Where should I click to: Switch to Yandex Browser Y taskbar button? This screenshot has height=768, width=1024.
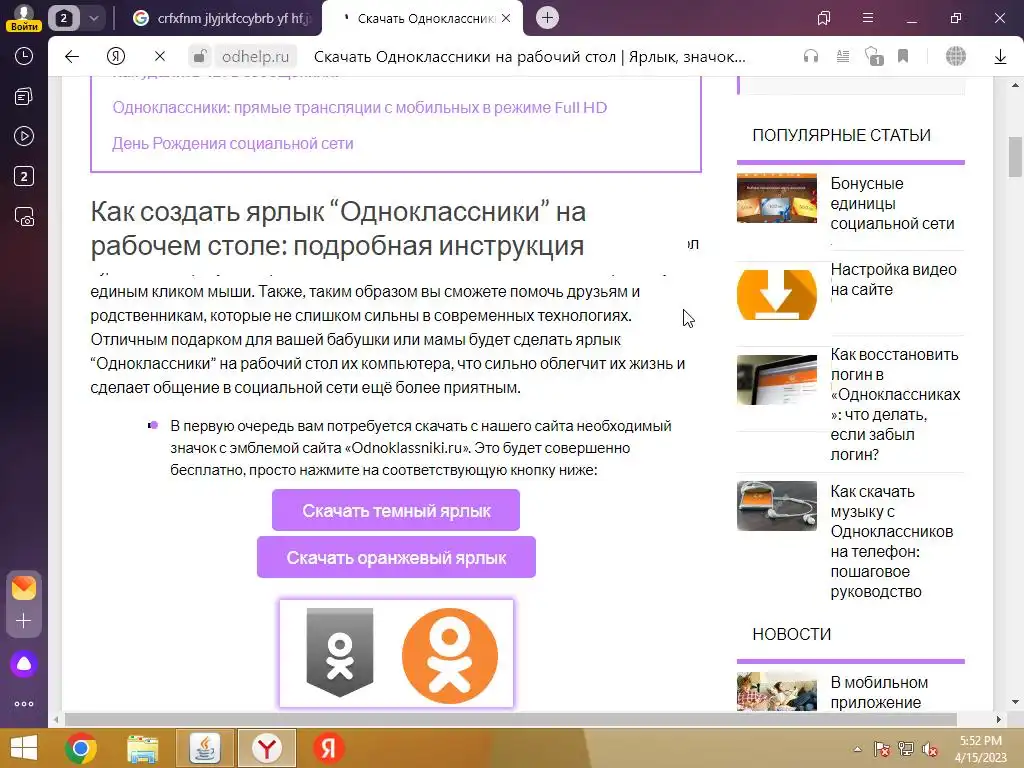pos(266,748)
